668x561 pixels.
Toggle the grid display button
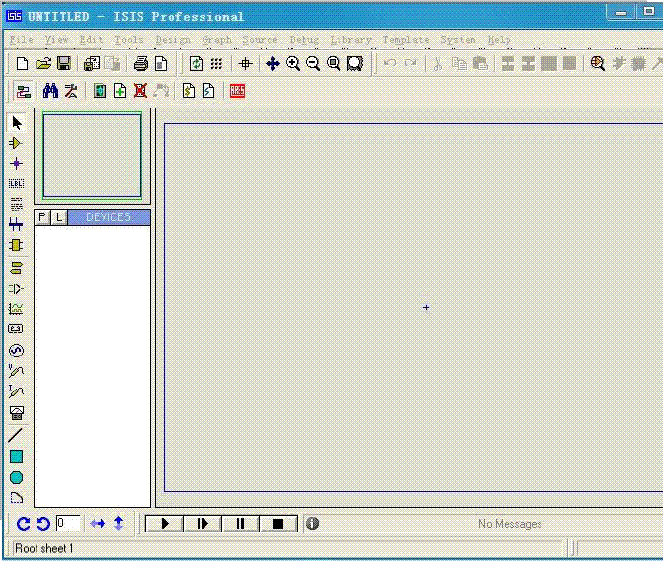(x=216, y=63)
